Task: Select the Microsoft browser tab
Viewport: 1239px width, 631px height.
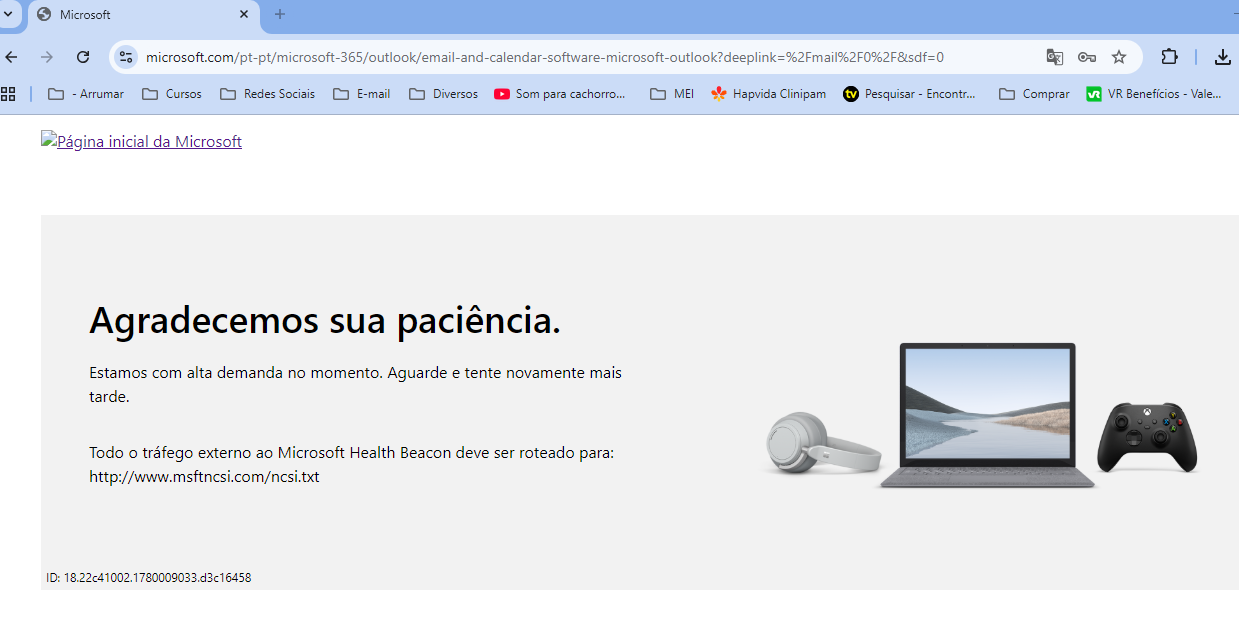Action: click(x=143, y=15)
